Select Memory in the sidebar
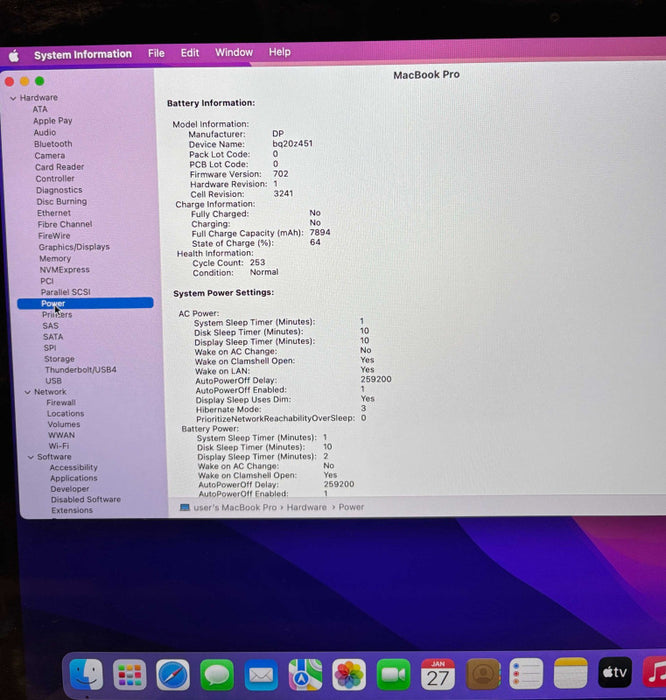 click(x=55, y=259)
